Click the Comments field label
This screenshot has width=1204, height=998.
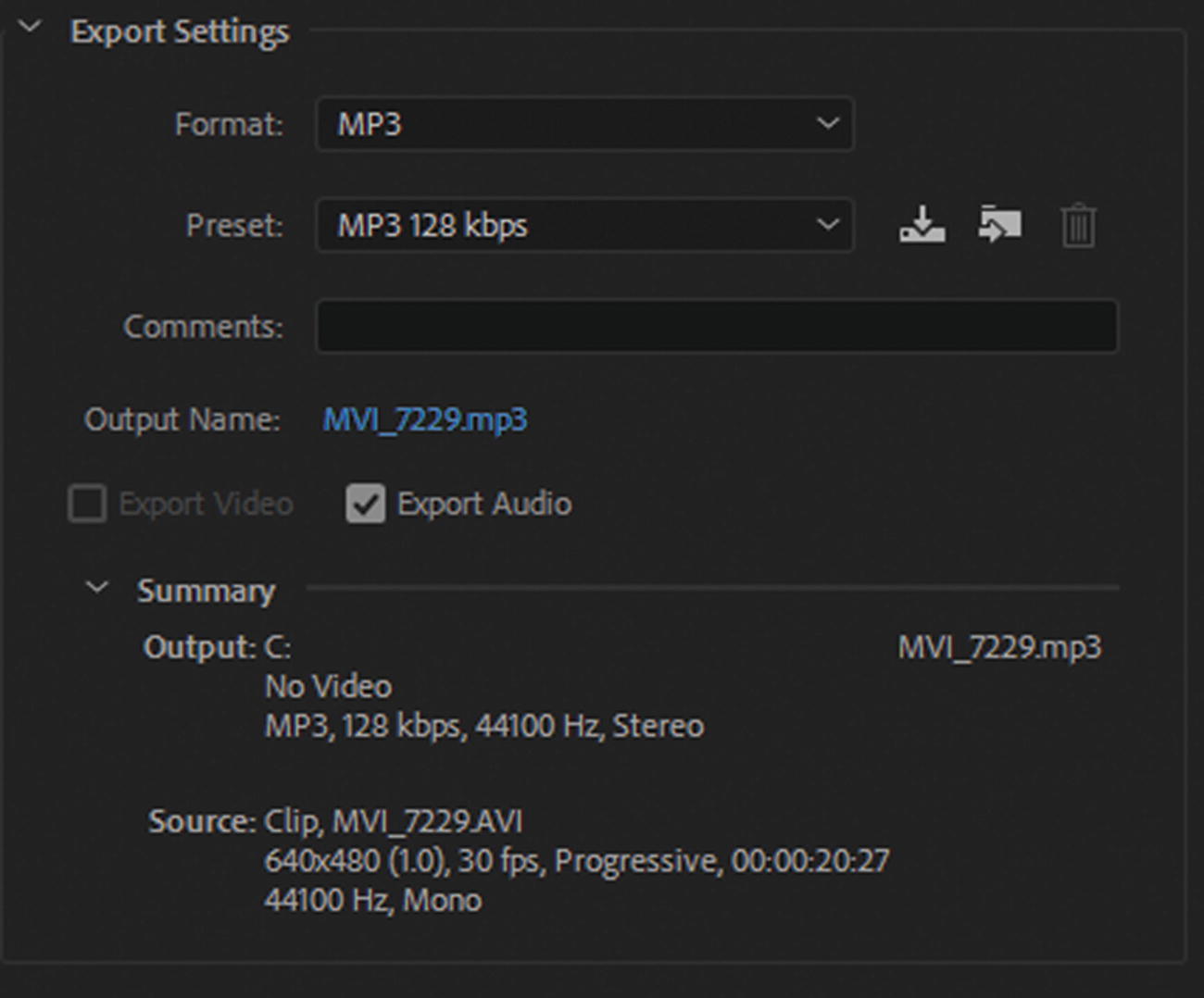[x=204, y=326]
